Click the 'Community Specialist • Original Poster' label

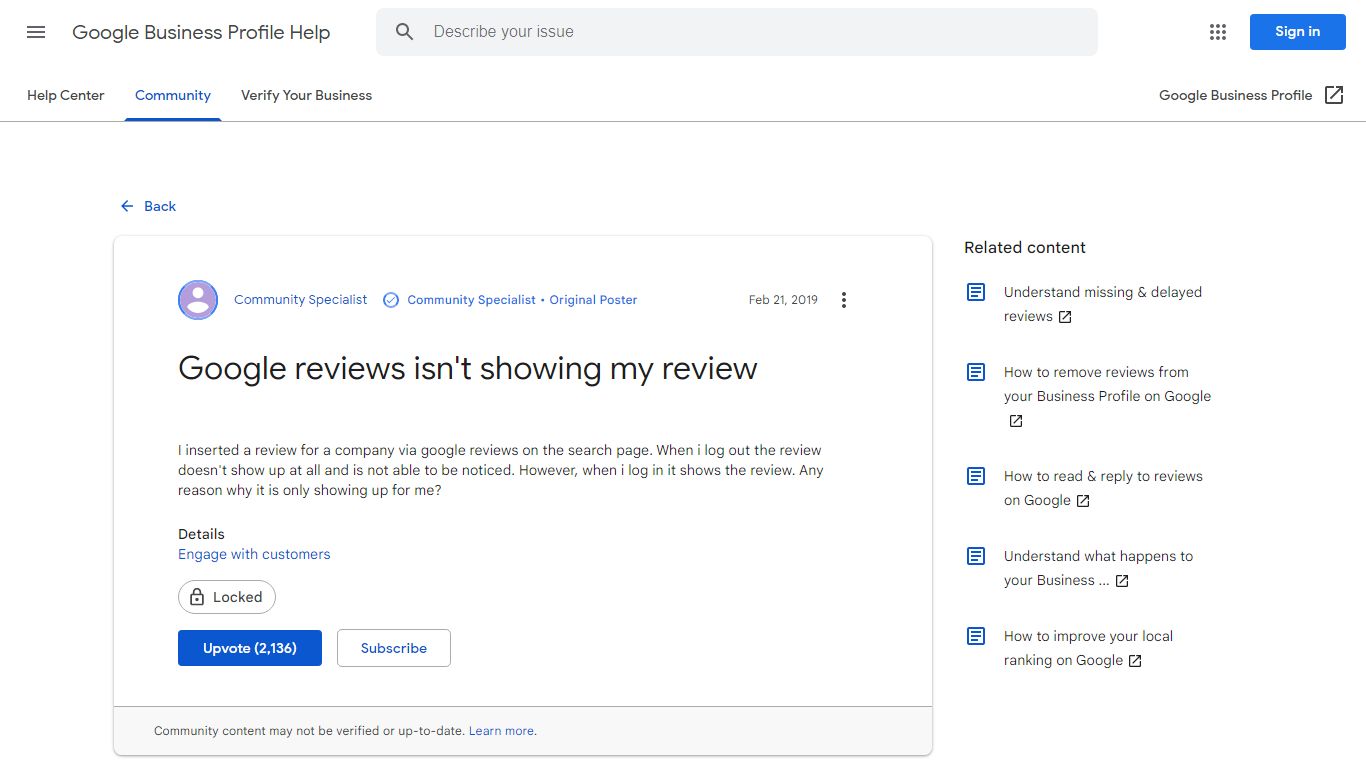tap(522, 300)
